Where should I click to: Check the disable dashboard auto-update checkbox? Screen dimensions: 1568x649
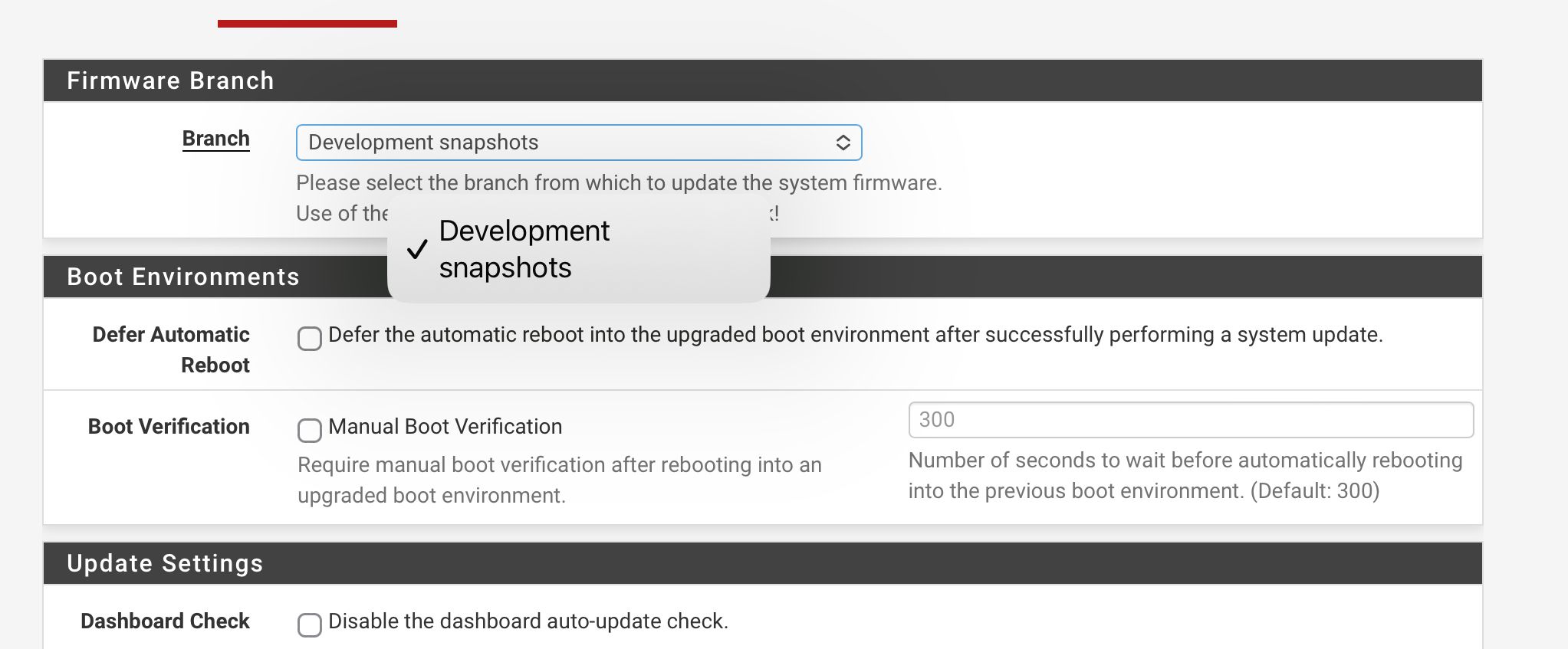[x=310, y=624]
